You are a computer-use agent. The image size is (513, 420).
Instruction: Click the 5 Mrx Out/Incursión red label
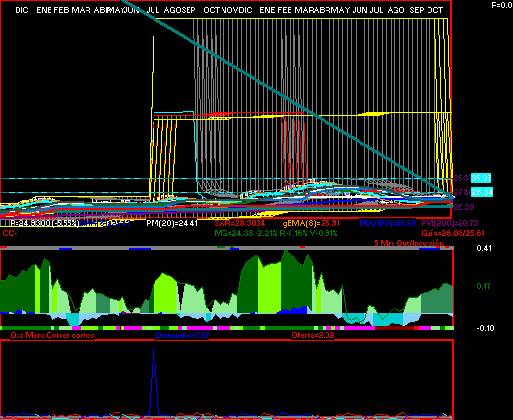coord(409,243)
